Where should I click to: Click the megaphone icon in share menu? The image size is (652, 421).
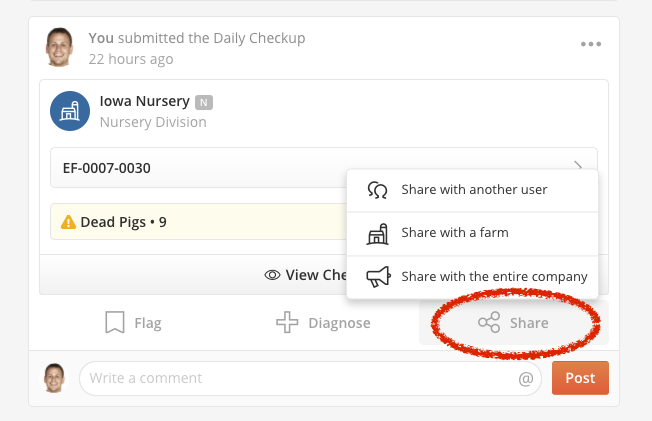(378, 277)
